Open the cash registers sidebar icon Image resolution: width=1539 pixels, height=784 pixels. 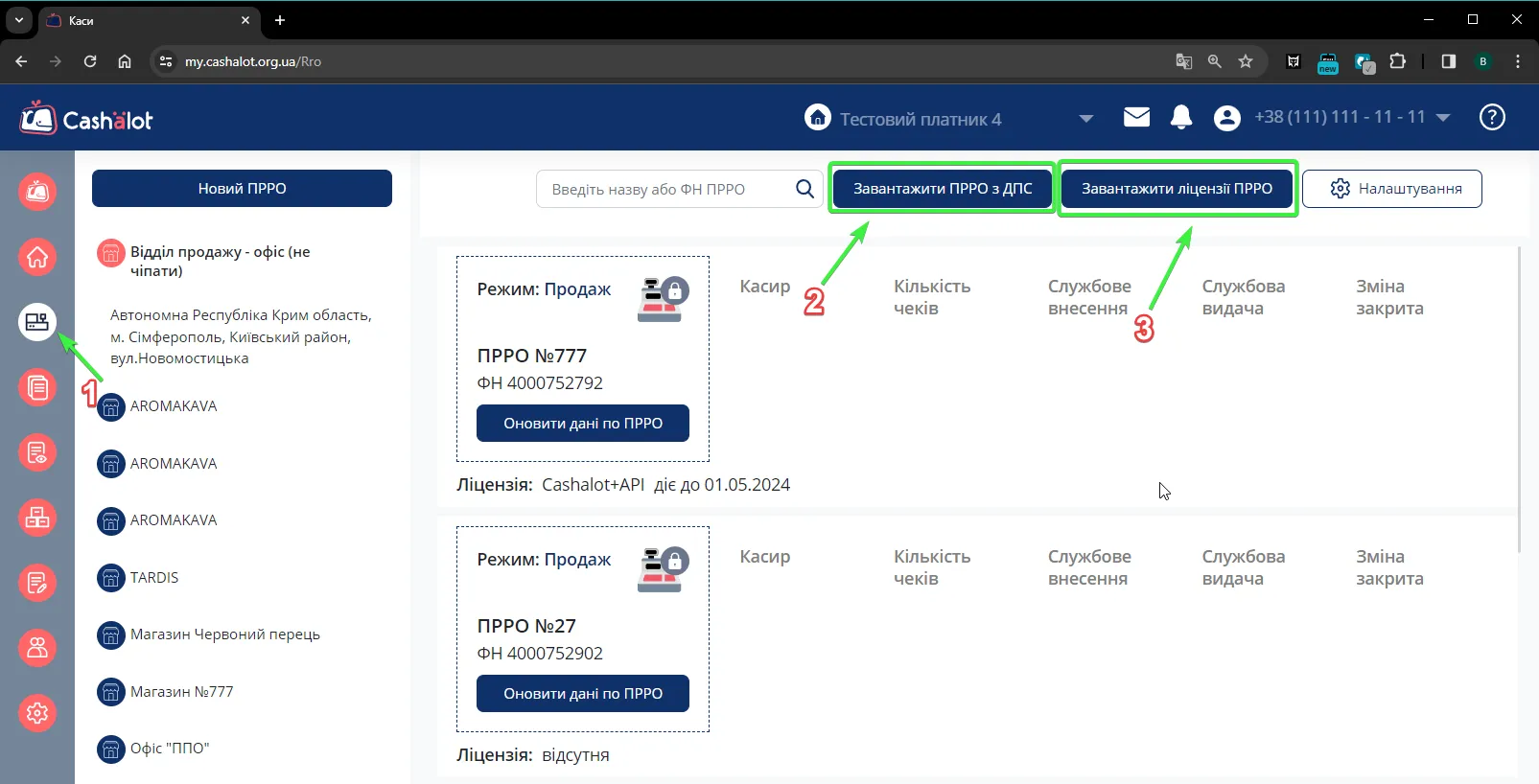tap(37, 322)
